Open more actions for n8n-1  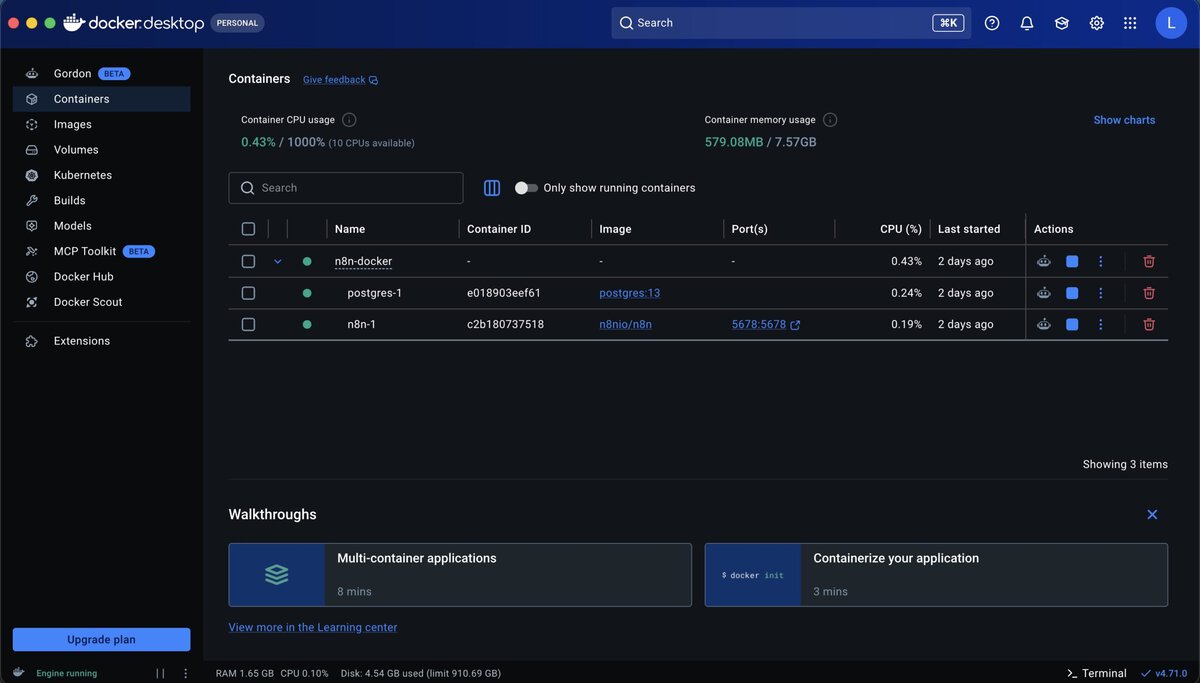coord(1100,324)
